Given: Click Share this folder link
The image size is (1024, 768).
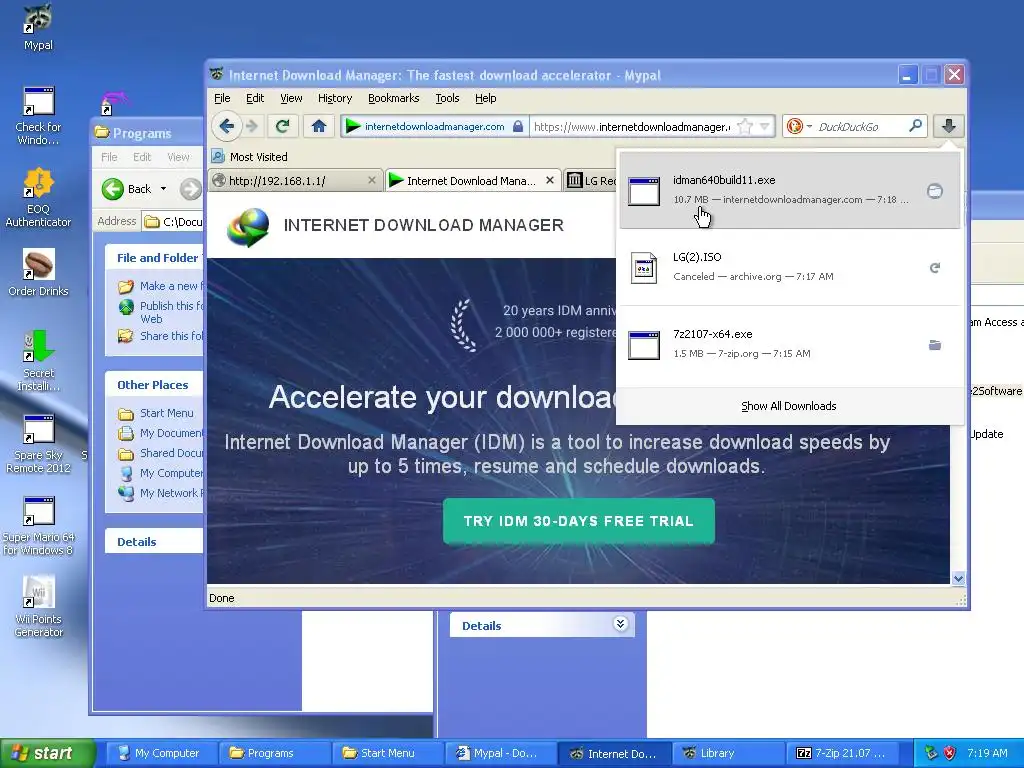Looking at the screenshot, I should coord(161,336).
